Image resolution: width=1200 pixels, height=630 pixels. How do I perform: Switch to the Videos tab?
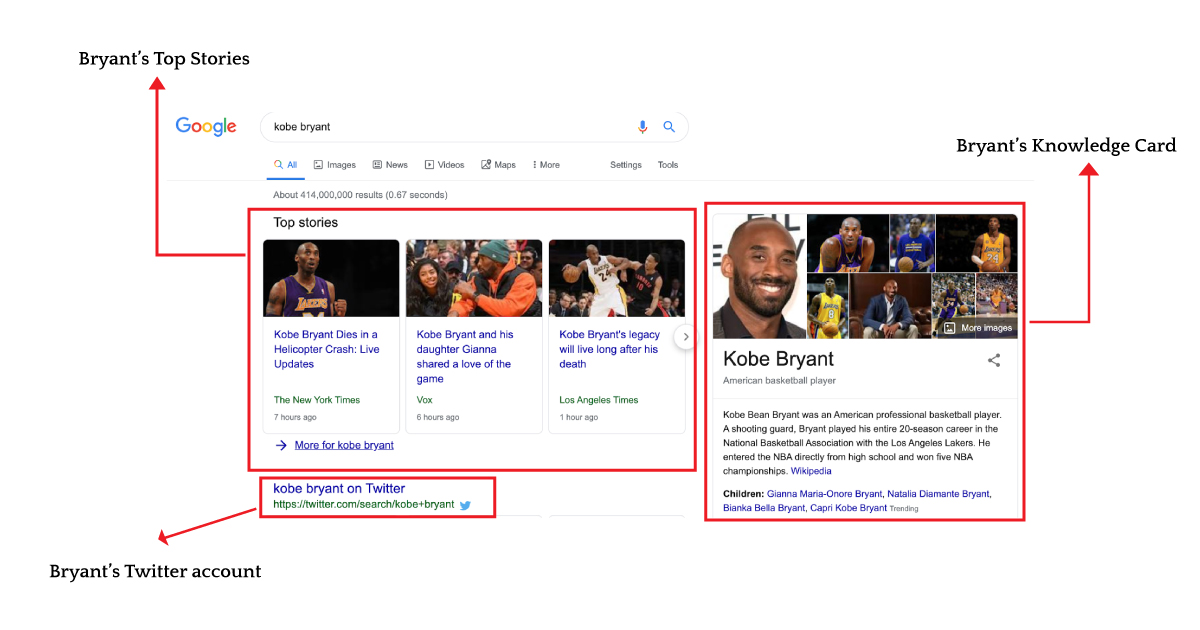[444, 165]
